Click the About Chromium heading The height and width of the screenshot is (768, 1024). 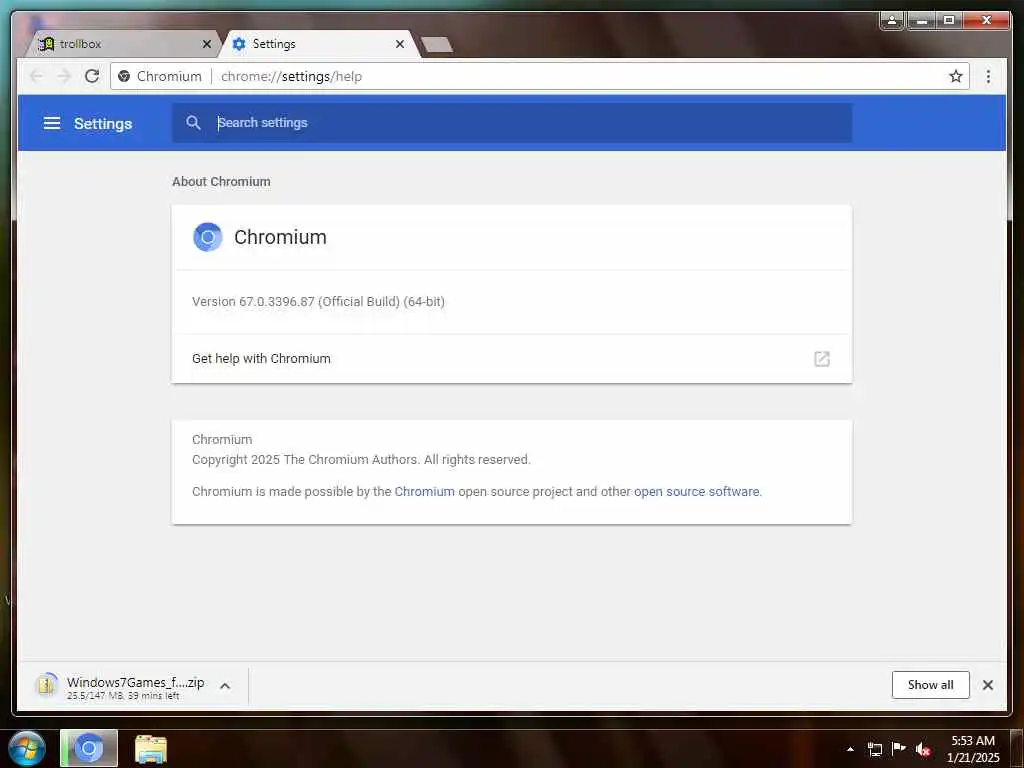pos(221,182)
